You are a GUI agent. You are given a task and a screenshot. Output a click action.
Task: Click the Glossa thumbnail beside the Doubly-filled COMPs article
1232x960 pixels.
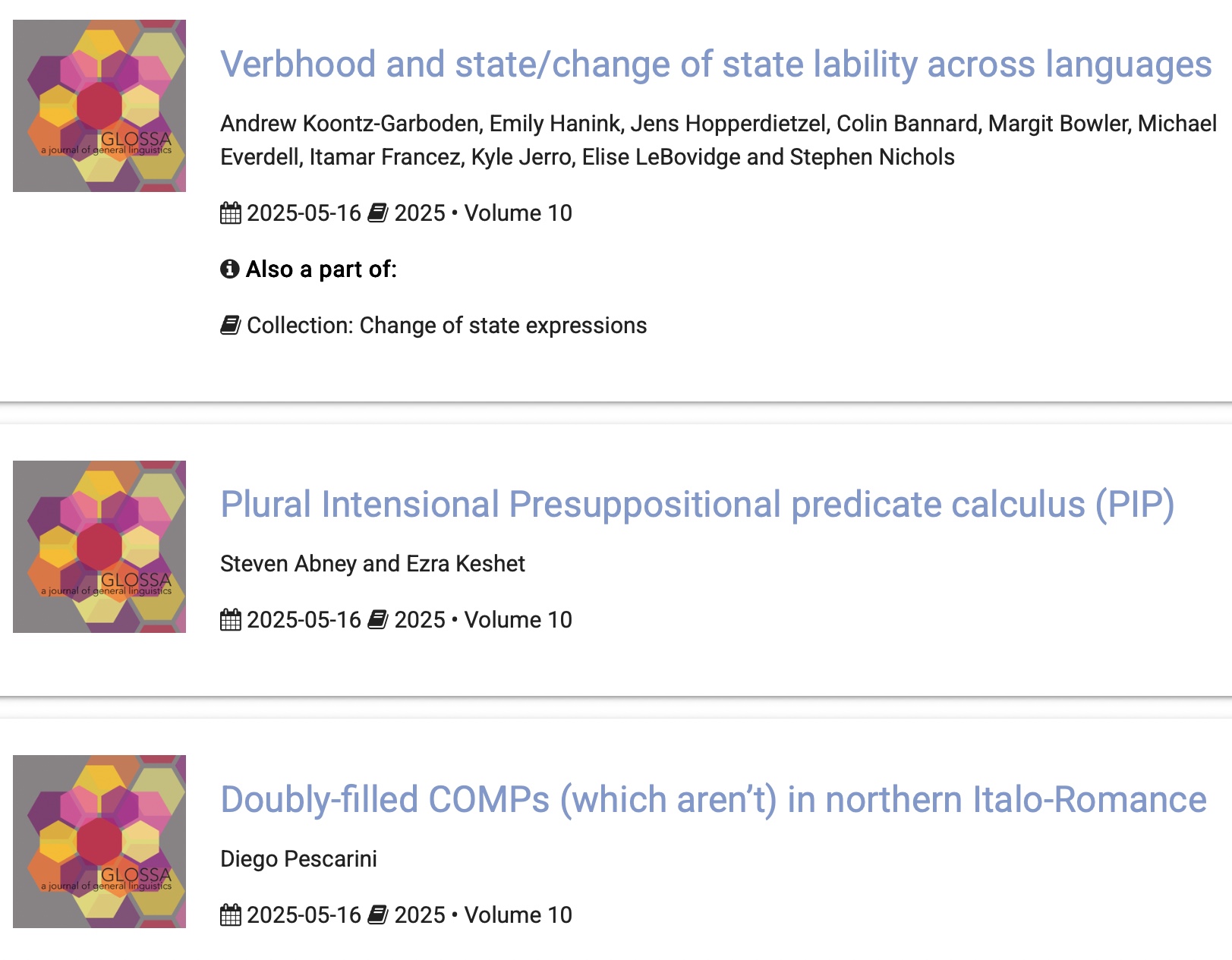[x=99, y=842]
